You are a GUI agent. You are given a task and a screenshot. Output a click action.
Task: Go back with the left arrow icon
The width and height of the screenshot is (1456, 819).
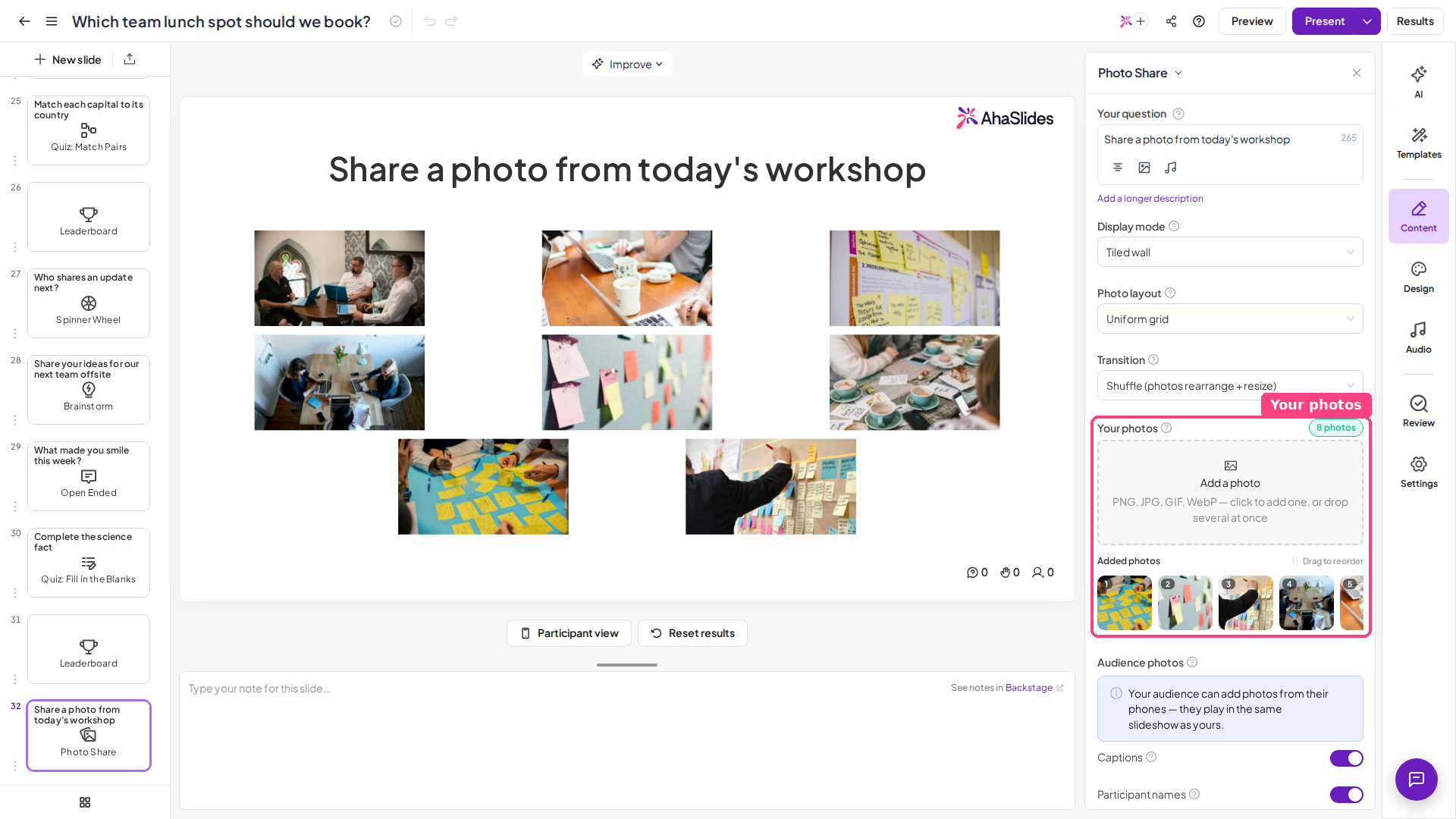click(x=24, y=21)
